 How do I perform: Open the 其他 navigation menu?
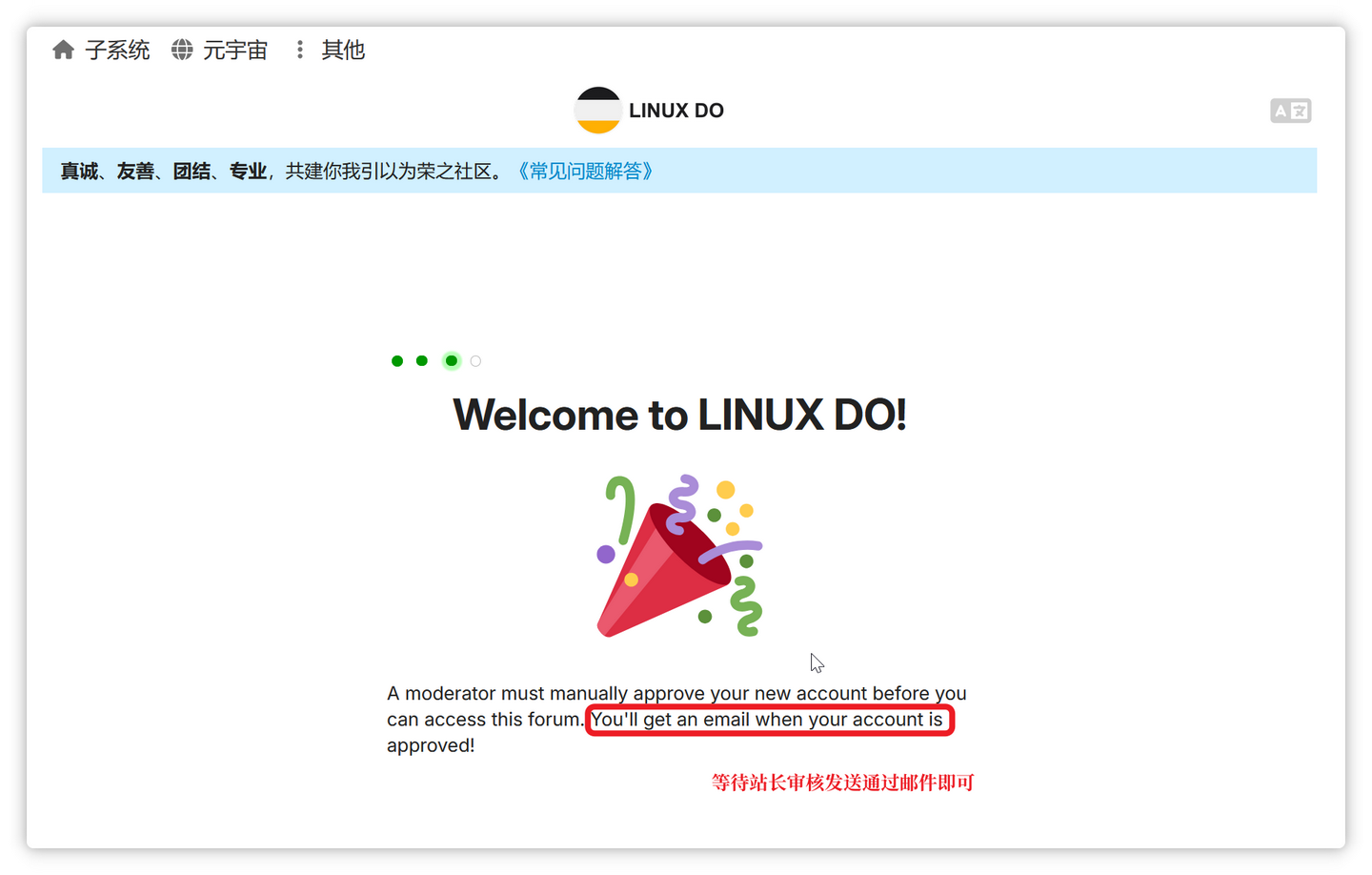click(x=342, y=50)
